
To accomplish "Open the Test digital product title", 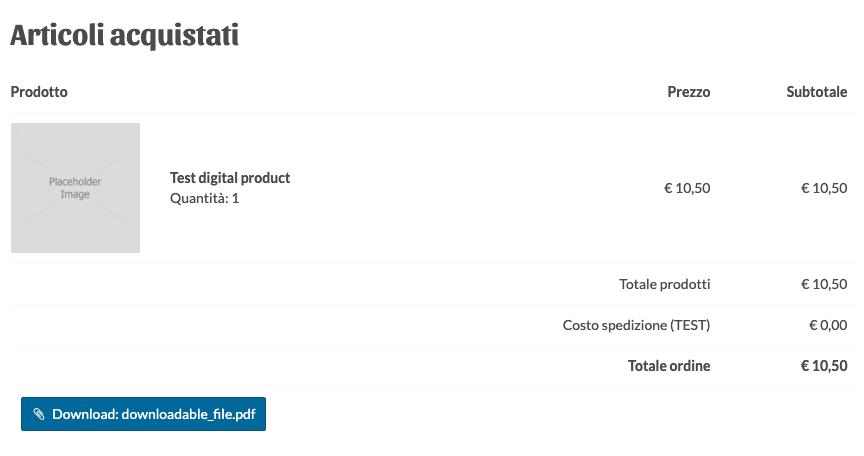I will tap(230, 178).
